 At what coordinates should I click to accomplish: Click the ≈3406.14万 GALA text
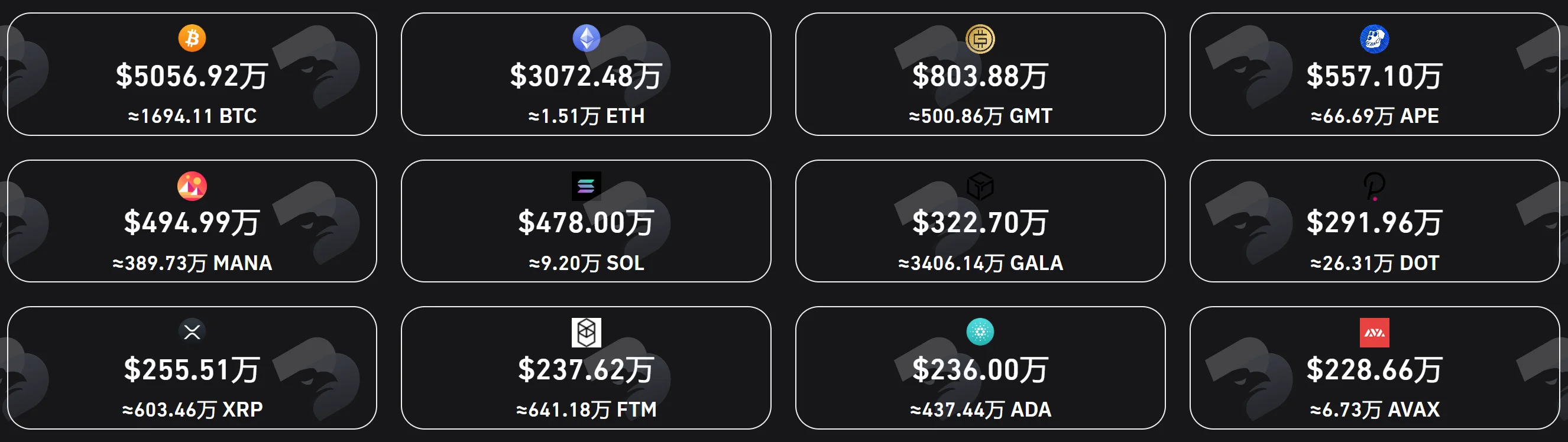(x=980, y=264)
